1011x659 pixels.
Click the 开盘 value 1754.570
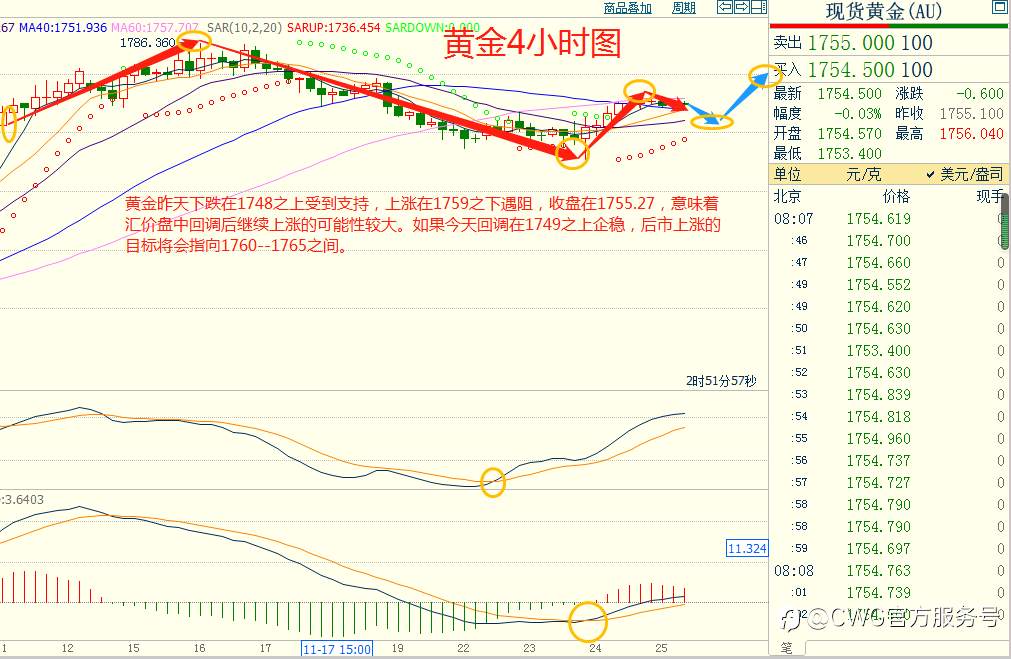[x=849, y=133]
